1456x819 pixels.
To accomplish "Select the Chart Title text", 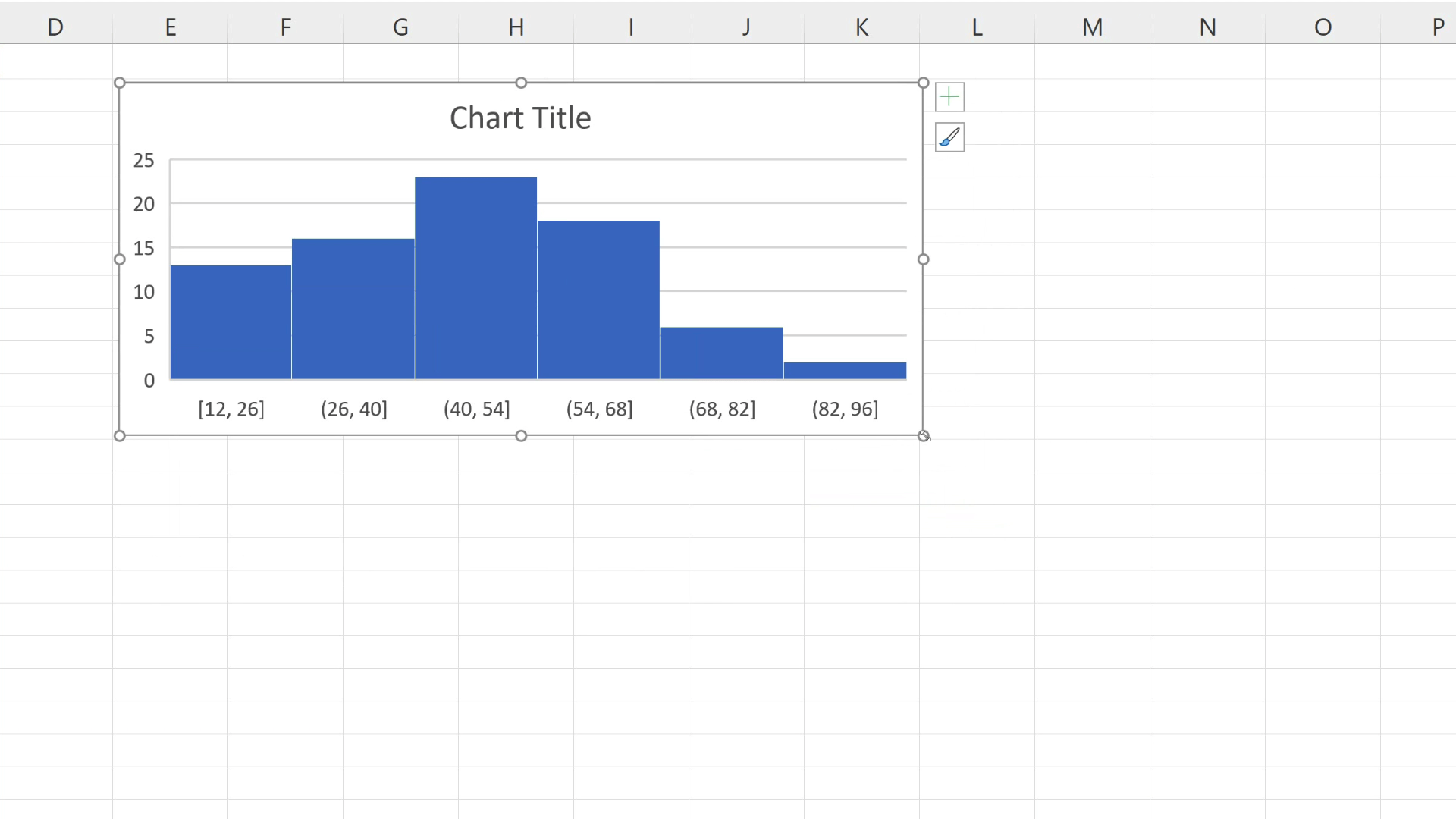I will coord(520,118).
